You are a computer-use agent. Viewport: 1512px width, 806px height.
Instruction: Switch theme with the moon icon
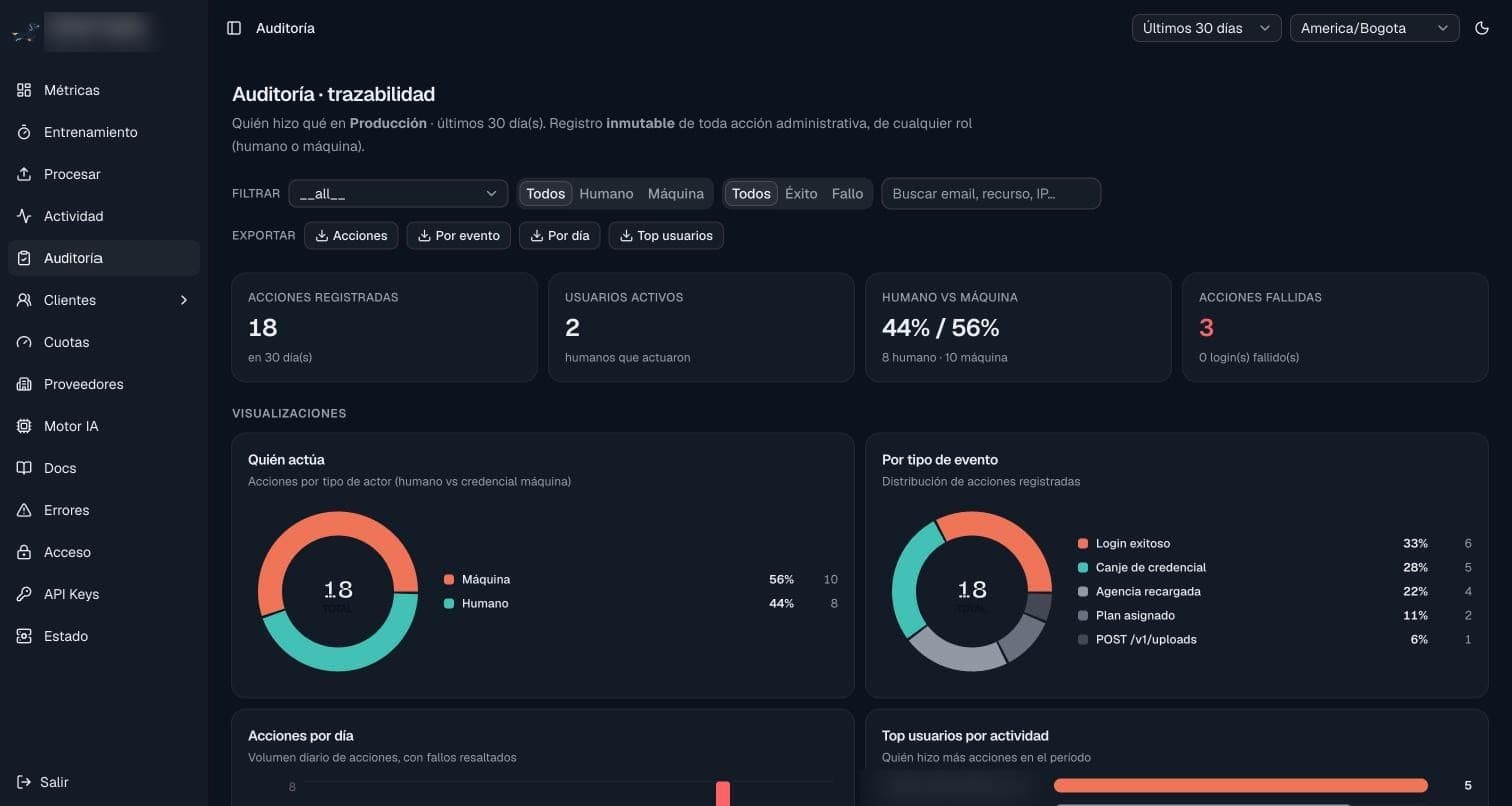pyautogui.click(x=1482, y=28)
